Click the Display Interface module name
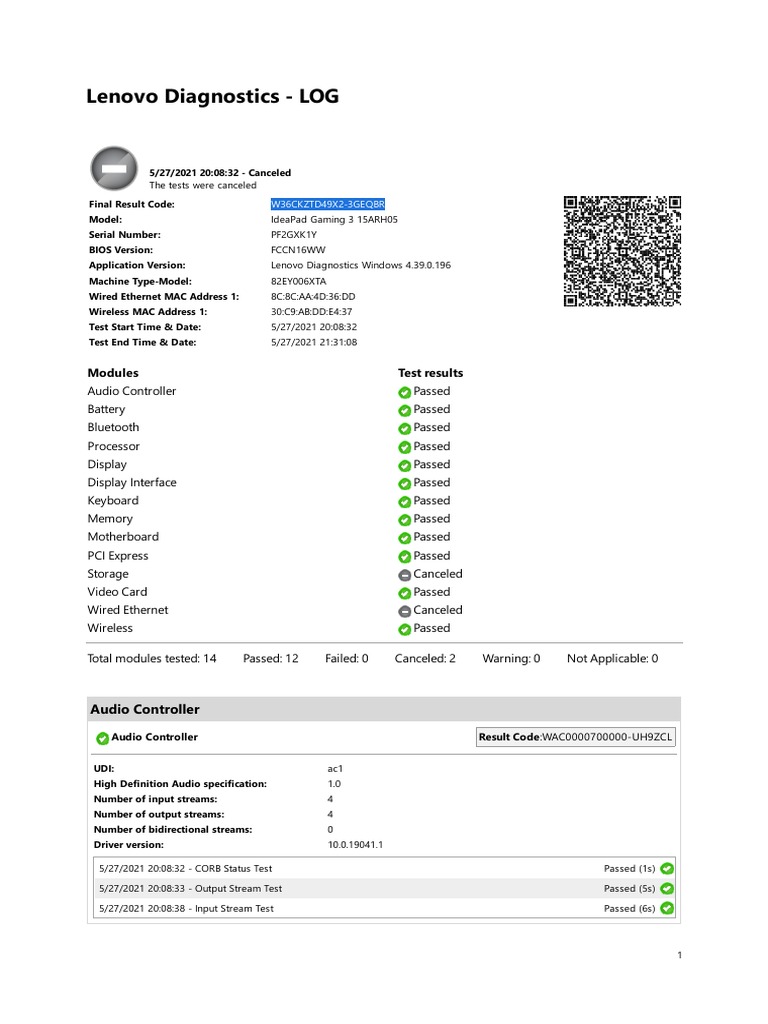The height and width of the screenshot is (1024, 768). [132, 483]
